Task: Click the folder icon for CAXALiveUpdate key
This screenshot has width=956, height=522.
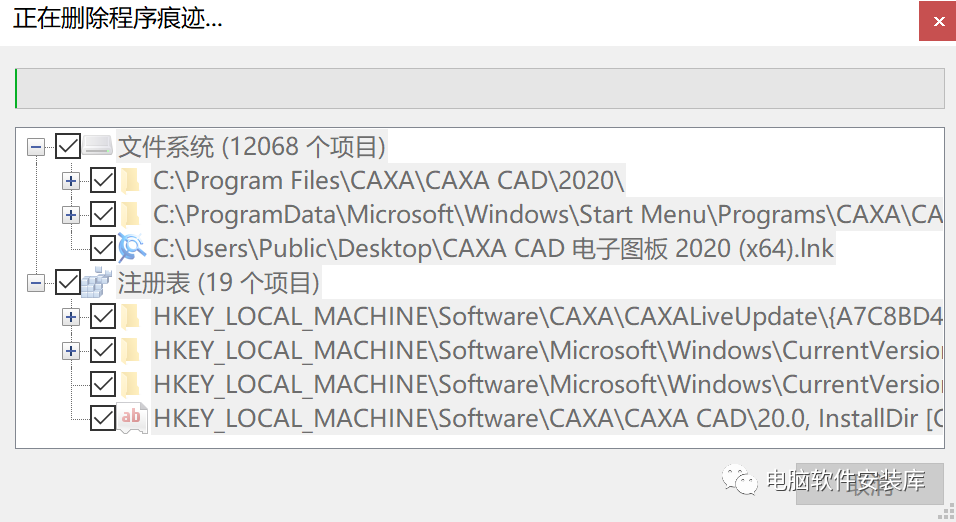Action: tap(130, 316)
